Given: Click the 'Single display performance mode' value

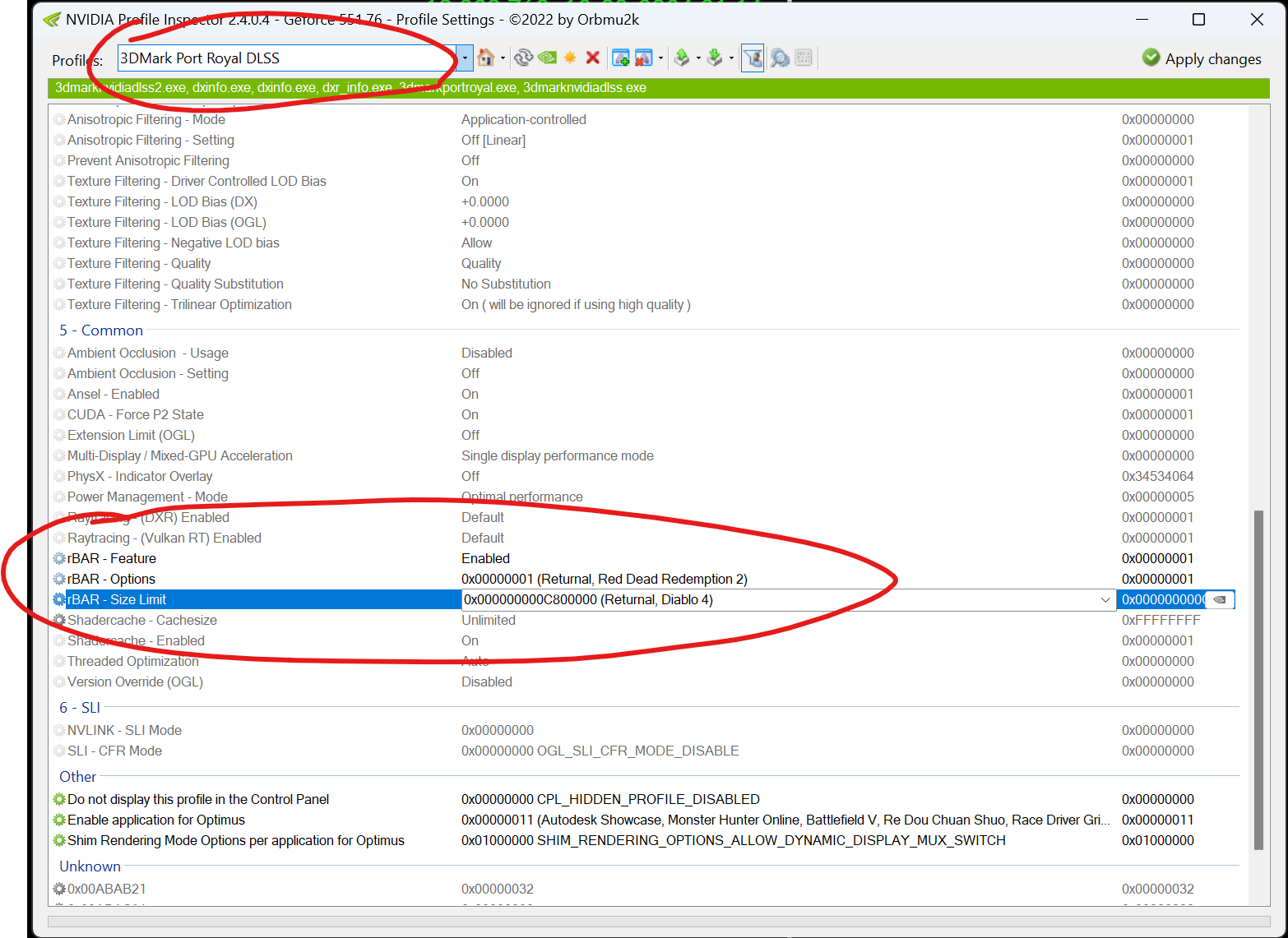Looking at the screenshot, I should click(x=558, y=456).
